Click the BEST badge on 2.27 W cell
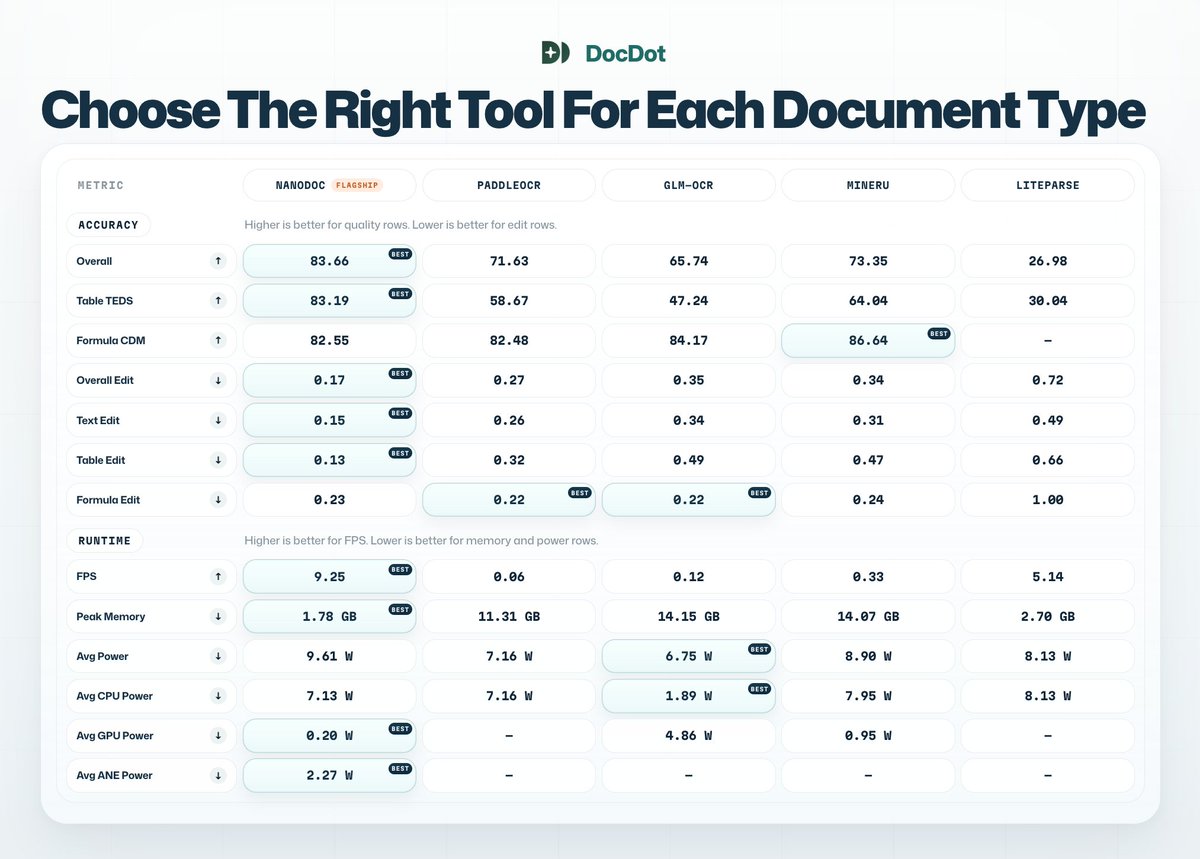The image size is (1200, 859). point(400,769)
